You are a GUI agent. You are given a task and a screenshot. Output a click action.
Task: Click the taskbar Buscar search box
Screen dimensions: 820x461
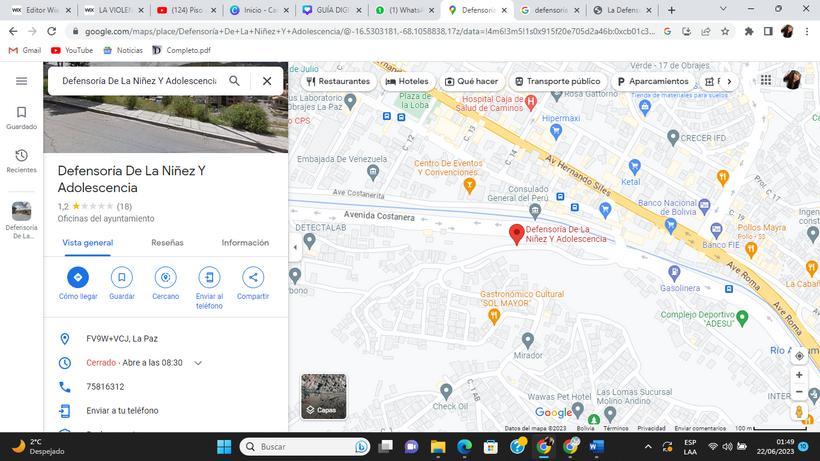coord(305,447)
